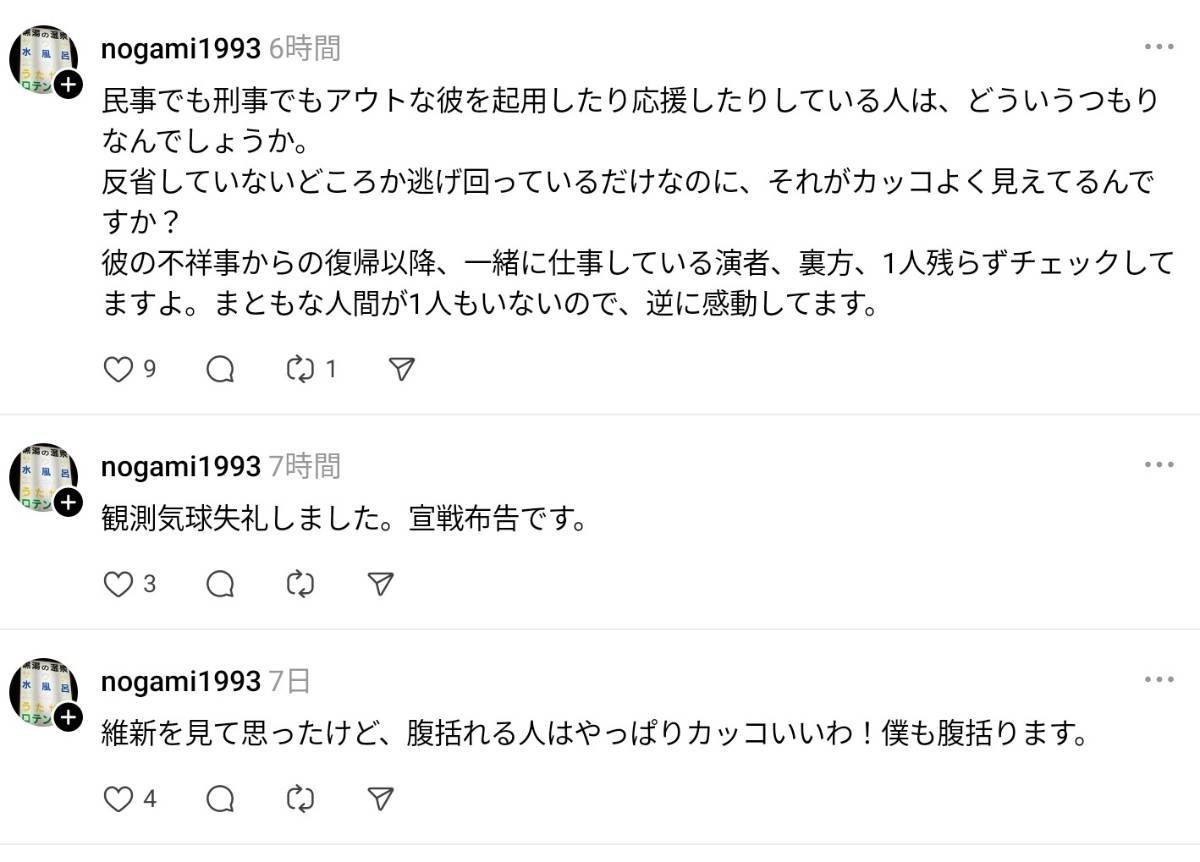Open nogami1993 username on first post
Screen dimensions: 1200x862
pos(181,48)
